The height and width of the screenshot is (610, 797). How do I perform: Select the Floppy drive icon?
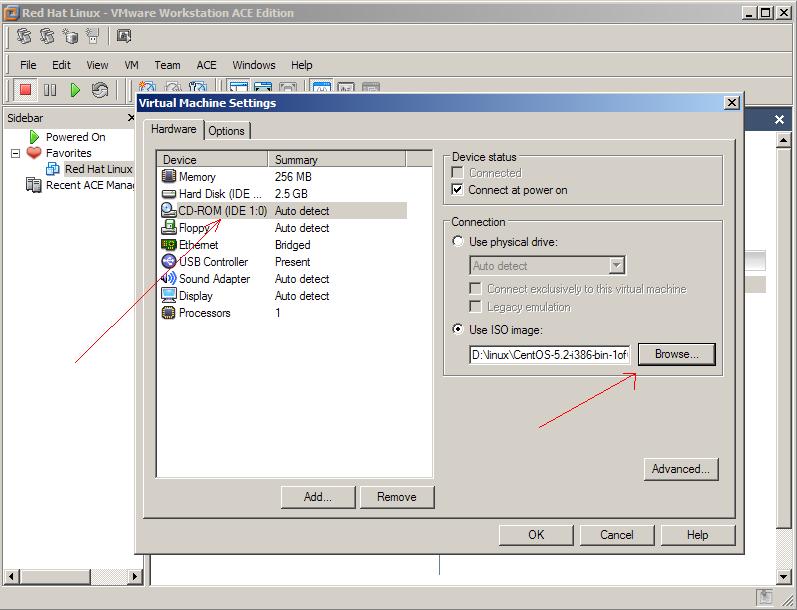169,228
